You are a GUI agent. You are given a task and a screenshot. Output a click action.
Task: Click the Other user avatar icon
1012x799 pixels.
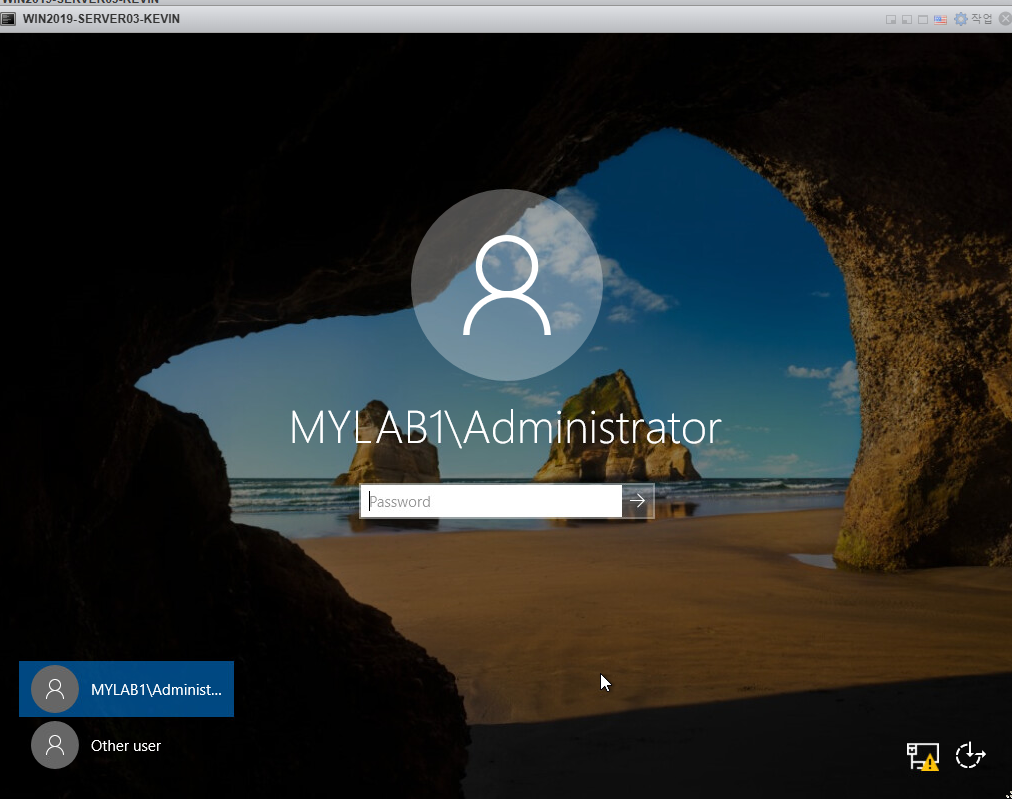[55, 745]
